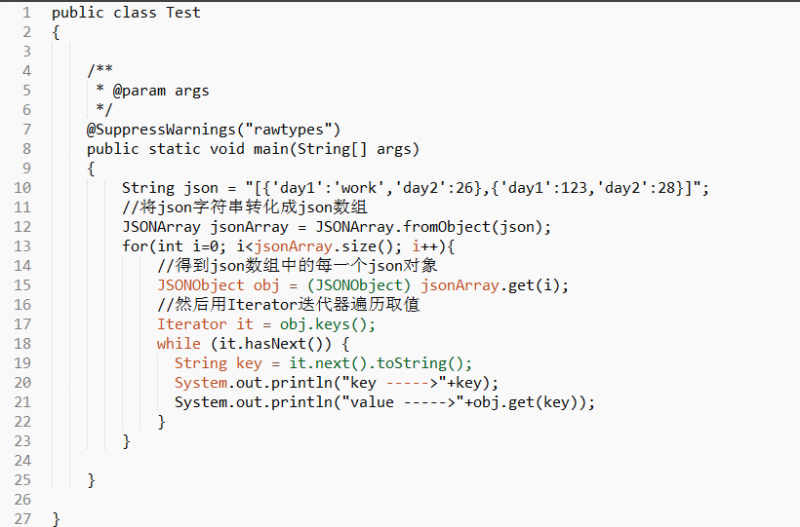Viewport: 800px width, 527px height.
Task: Place cursor on 'public class Test' text
Action: (126, 13)
